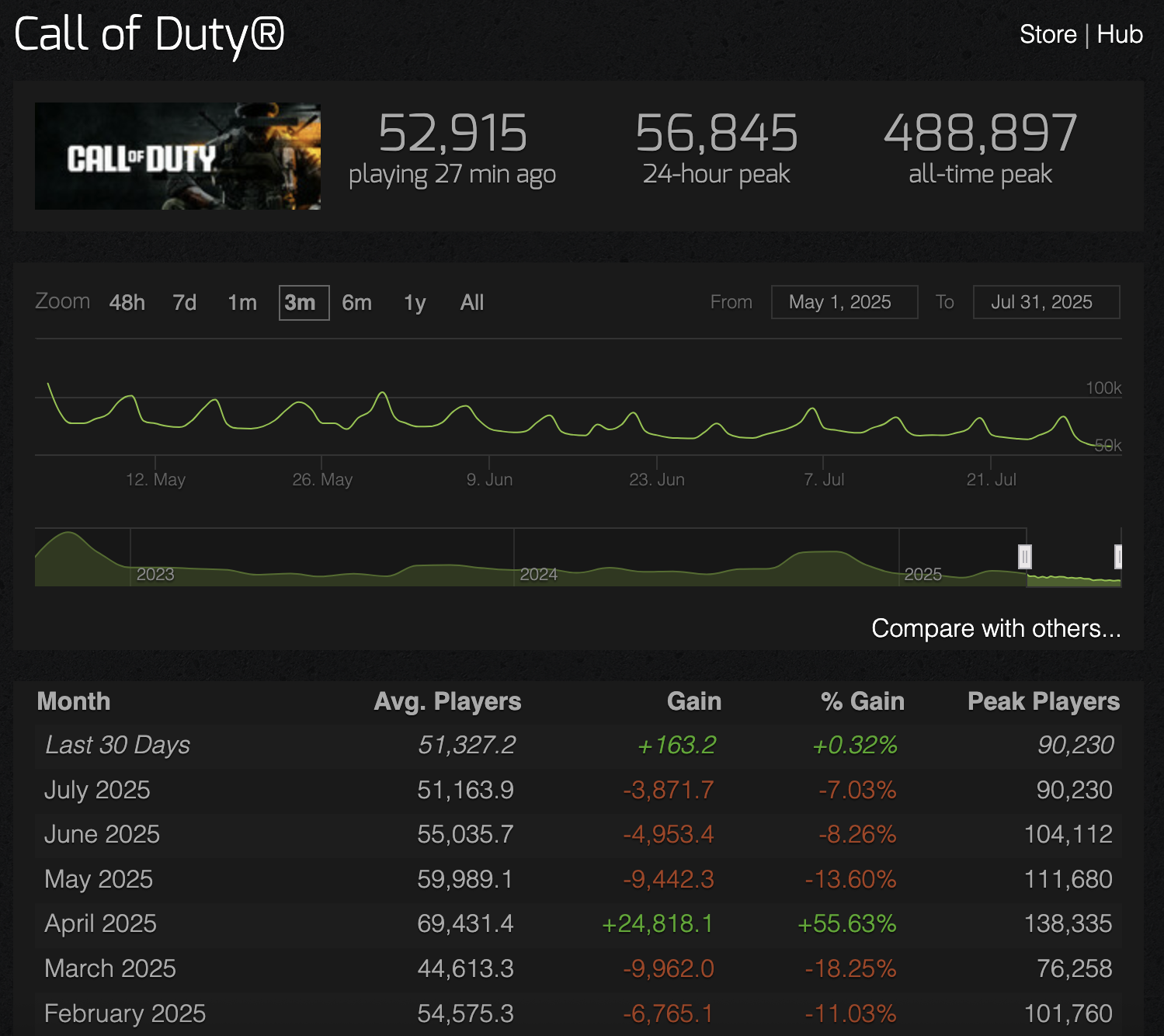
Task: Click the +24,818.1 gain for April 2025
Action: 658,923
